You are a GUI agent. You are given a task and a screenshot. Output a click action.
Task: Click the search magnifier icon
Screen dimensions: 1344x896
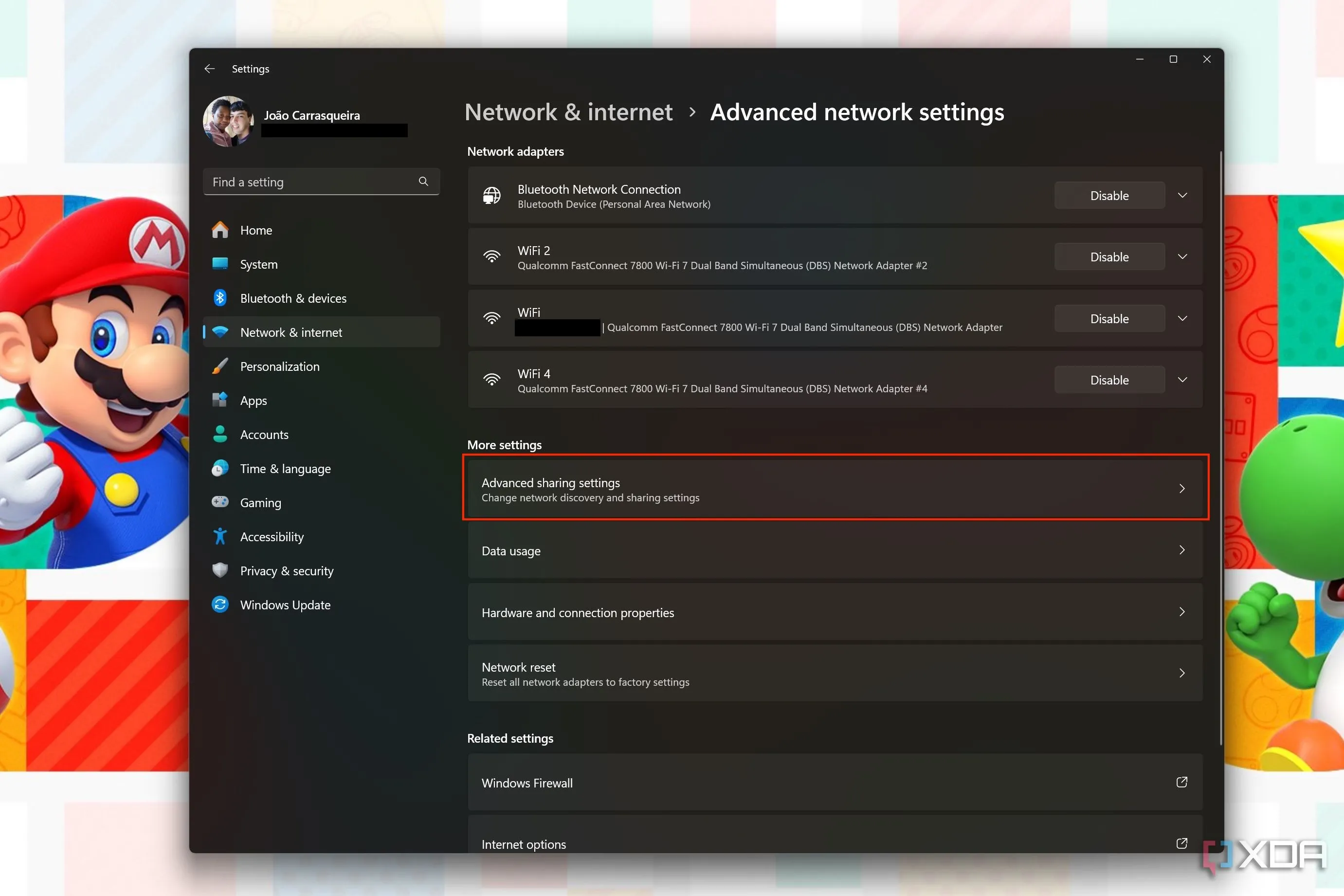coord(423,181)
